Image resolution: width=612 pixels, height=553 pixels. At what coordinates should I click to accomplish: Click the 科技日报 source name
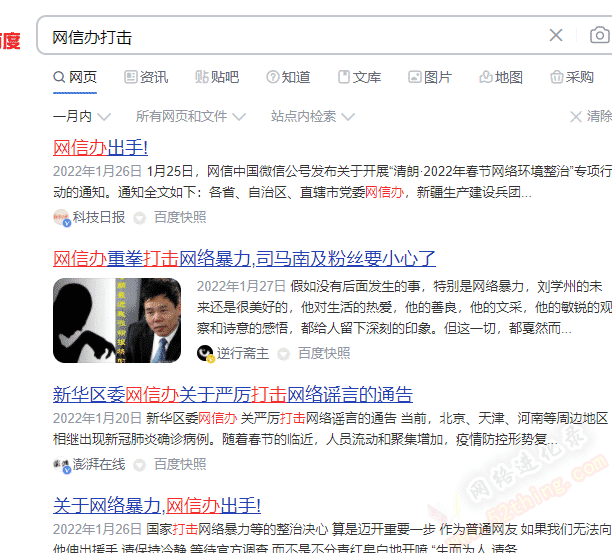99,217
